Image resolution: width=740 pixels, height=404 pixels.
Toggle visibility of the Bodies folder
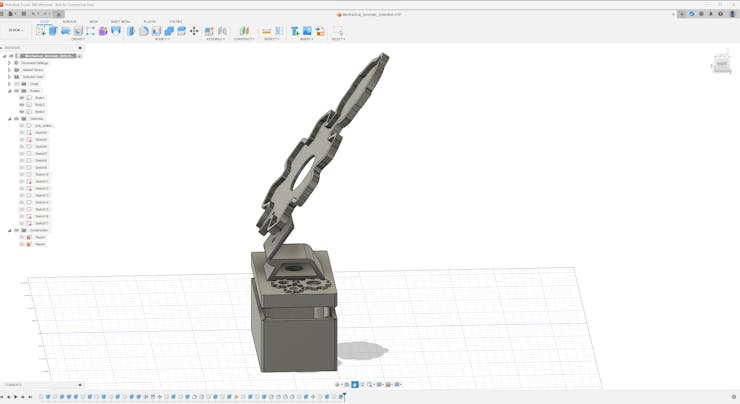tap(16, 91)
